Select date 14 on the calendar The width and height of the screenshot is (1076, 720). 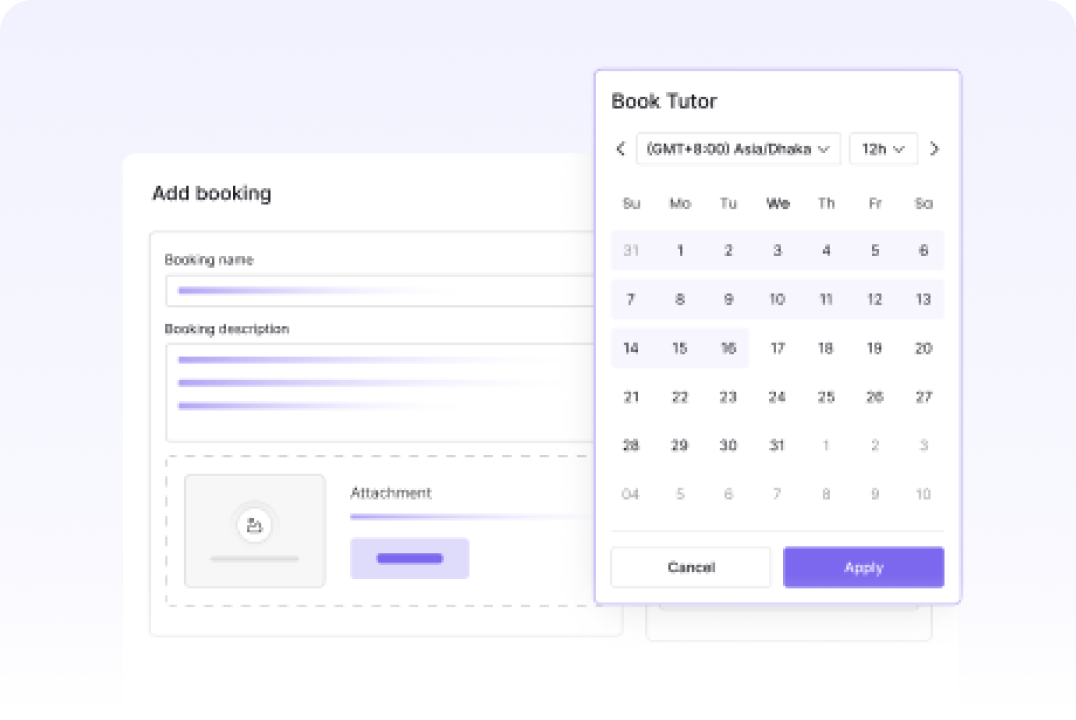pos(631,348)
